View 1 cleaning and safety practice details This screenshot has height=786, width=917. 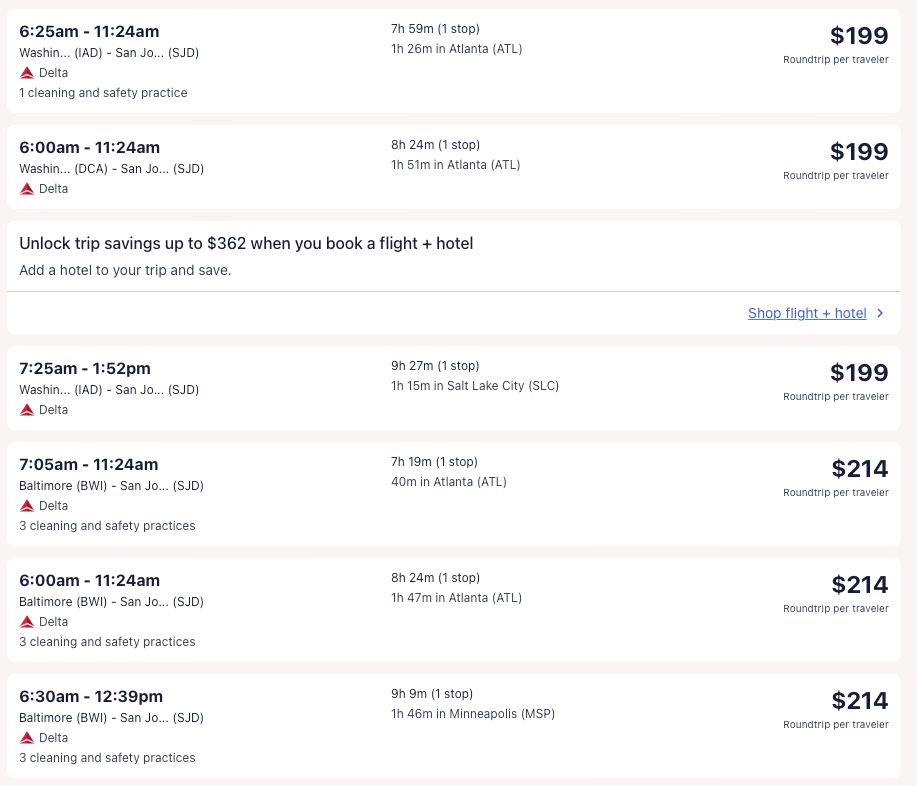[x=103, y=93]
